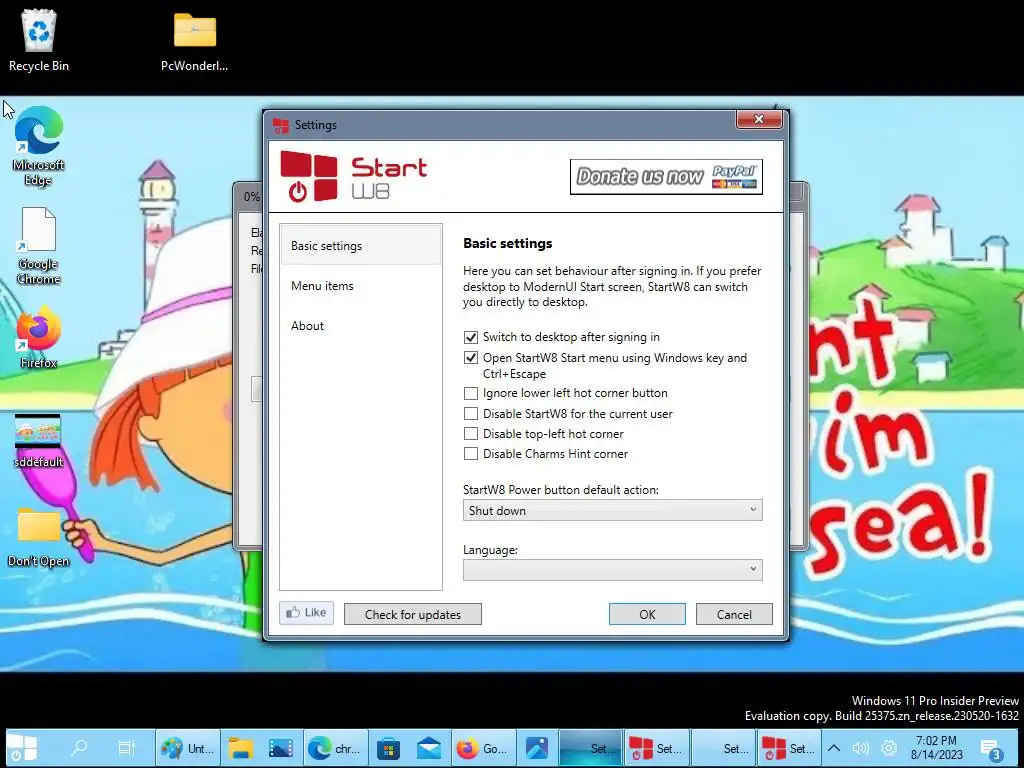
Task: Tick the Disable Charms Hint corner checkbox
Action: (470, 453)
